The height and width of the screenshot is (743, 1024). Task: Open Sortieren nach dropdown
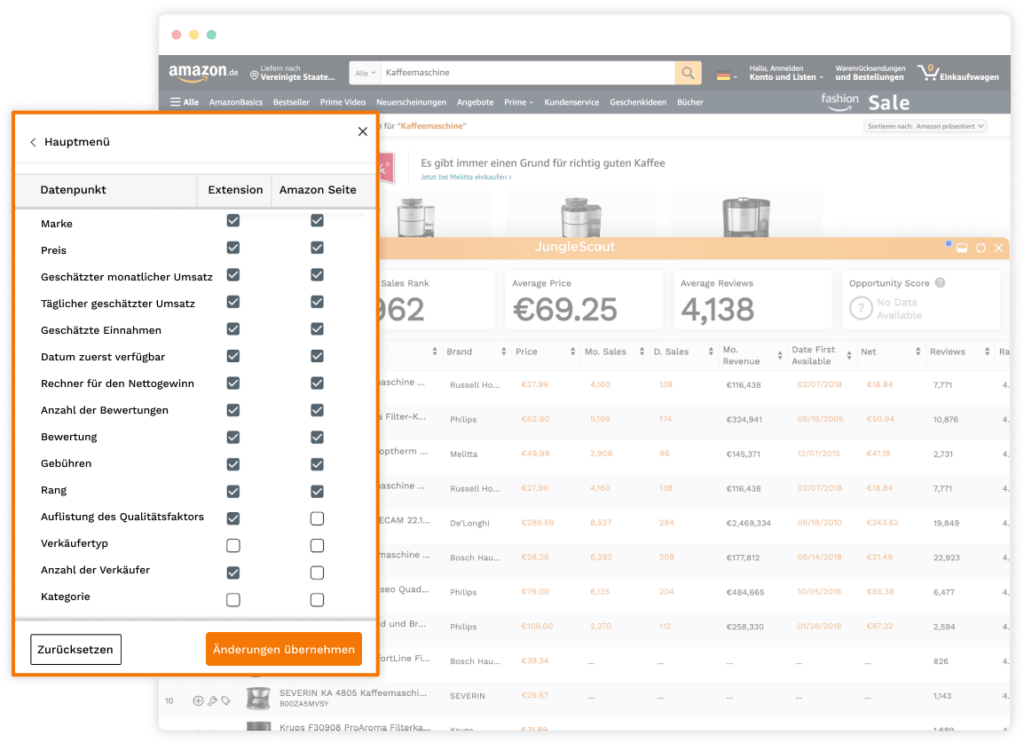(925, 126)
